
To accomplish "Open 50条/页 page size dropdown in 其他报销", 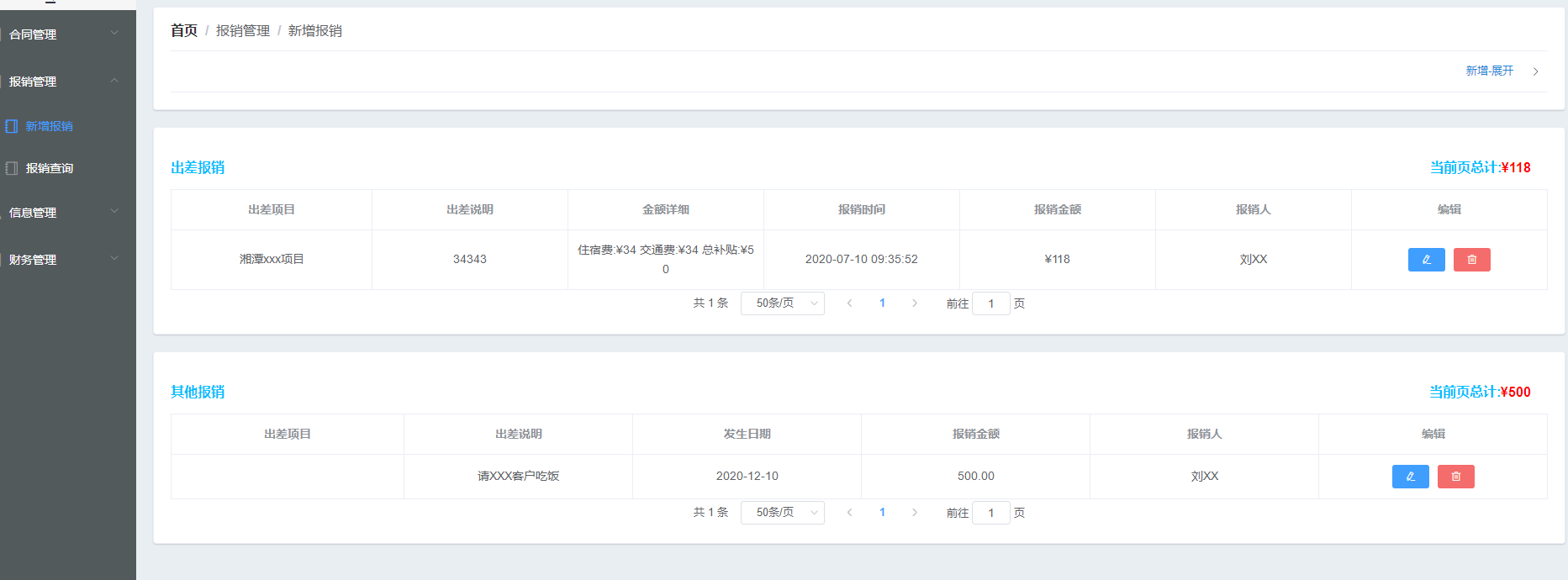I will tap(783, 513).
